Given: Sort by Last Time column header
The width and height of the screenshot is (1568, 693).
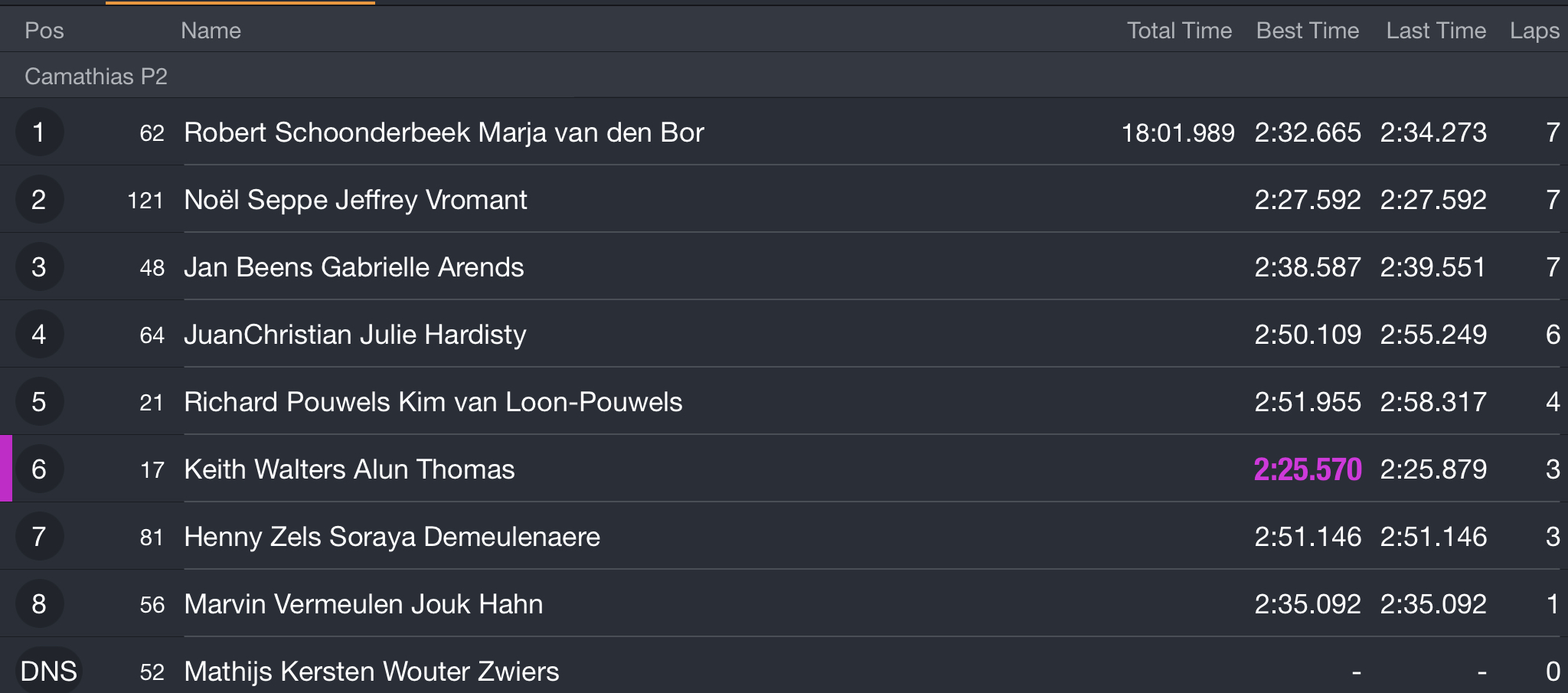Looking at the screenshot, I should 1436,31.
